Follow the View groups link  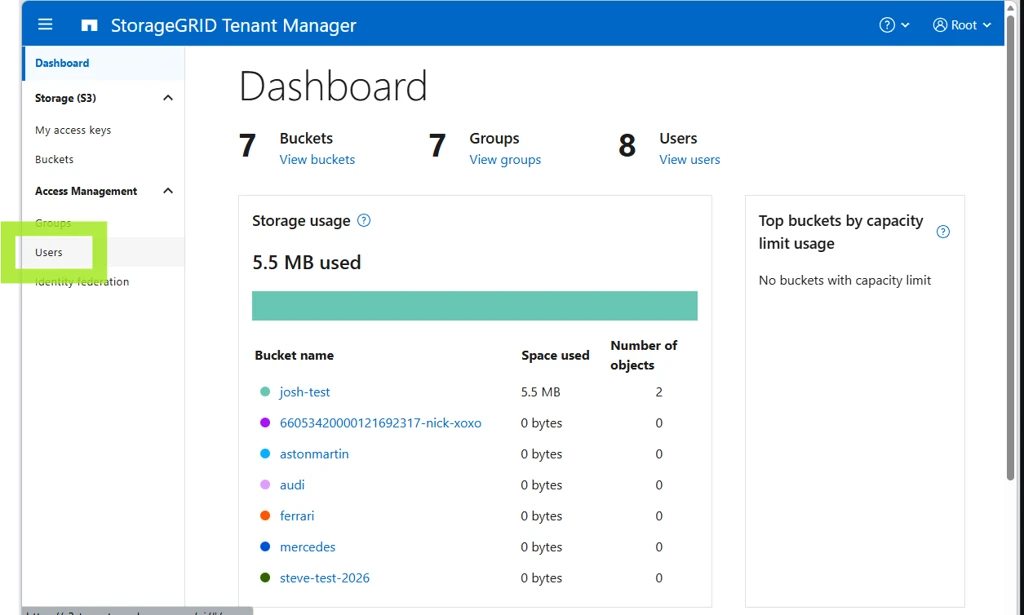coord(505,159)
